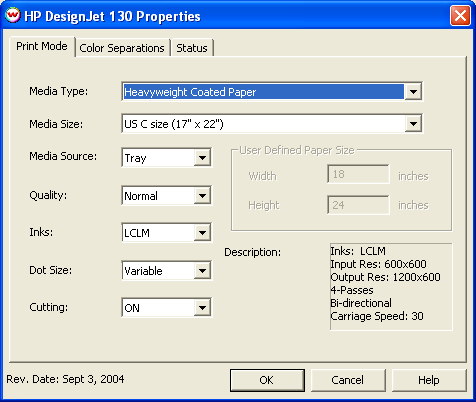The image size is (476, 402).
Task: Click the Quality label
Action: click(48, 195)
